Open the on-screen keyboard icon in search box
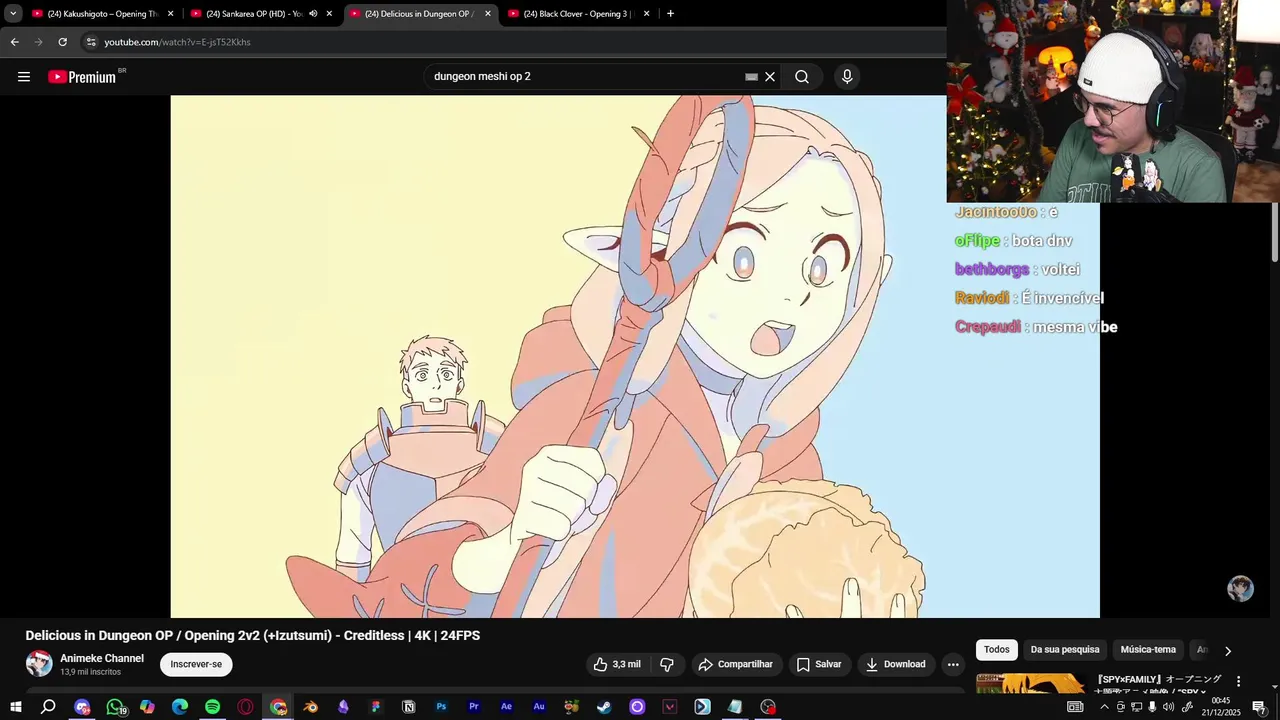The height and width of the screenshot is (720, 1280). click(x=752, y=77)
